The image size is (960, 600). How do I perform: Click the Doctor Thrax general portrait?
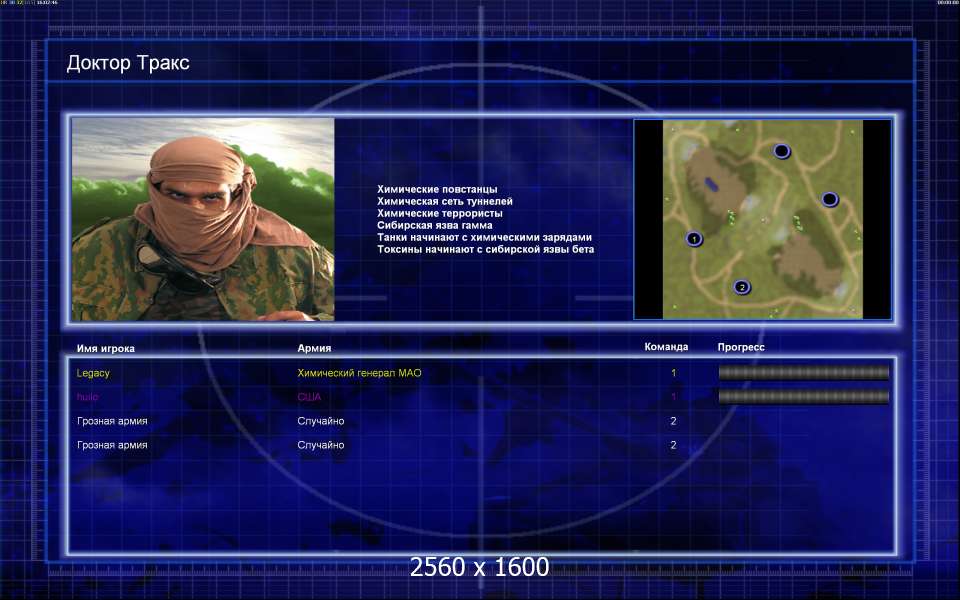203,219
